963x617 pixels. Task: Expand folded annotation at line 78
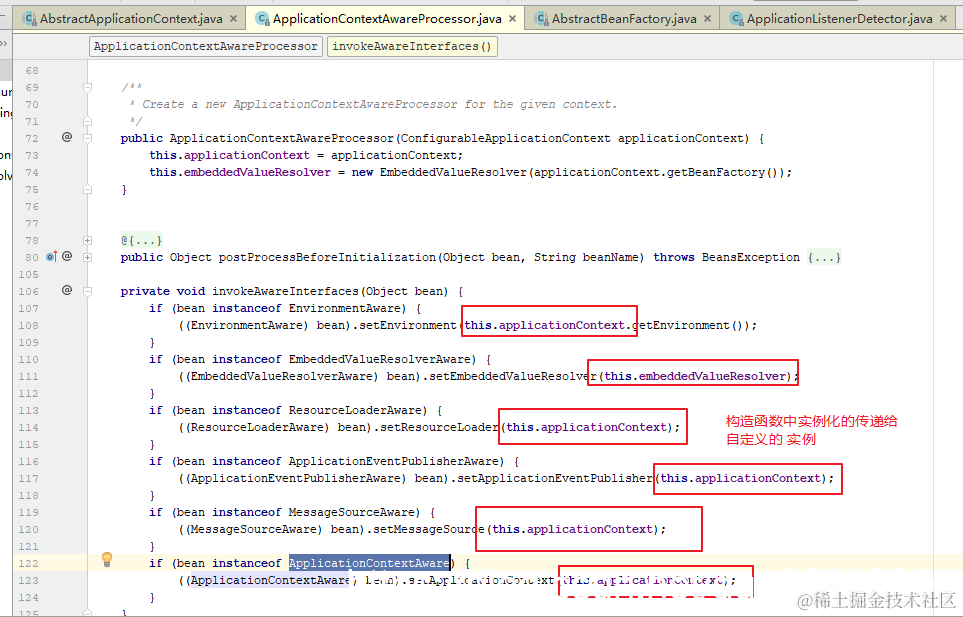(x=87, y=241)
